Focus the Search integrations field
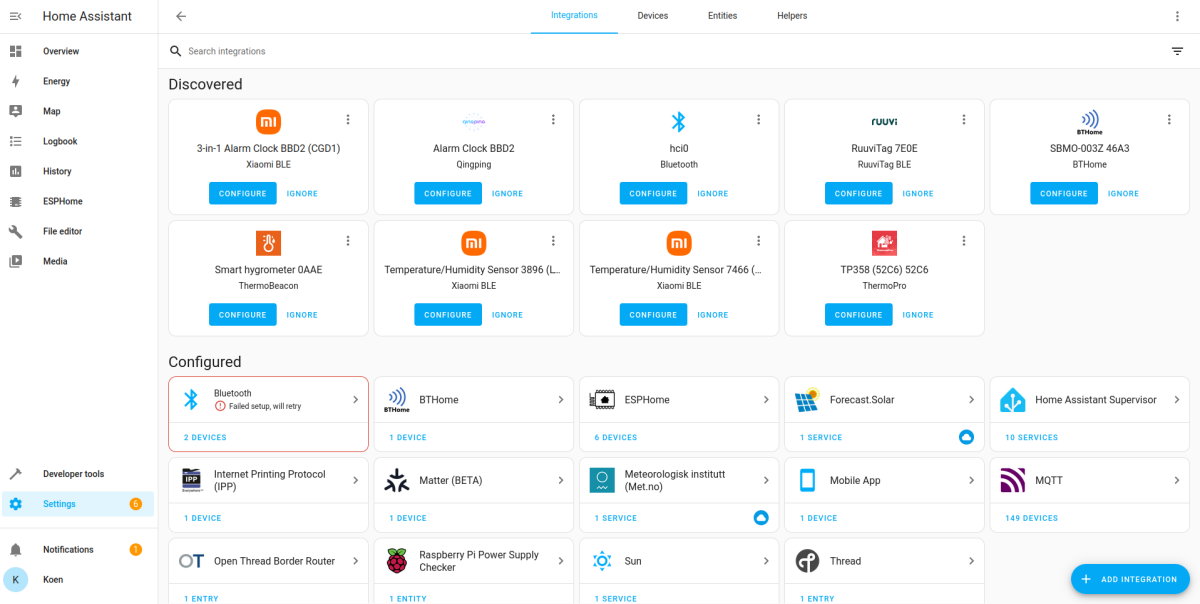The height and width of the screenshot is (604, 1200). click(670, 51)
